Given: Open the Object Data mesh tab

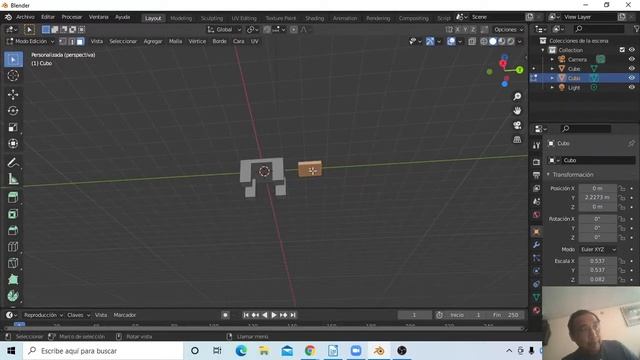Looking at the screenshot, I should point(536,297).
